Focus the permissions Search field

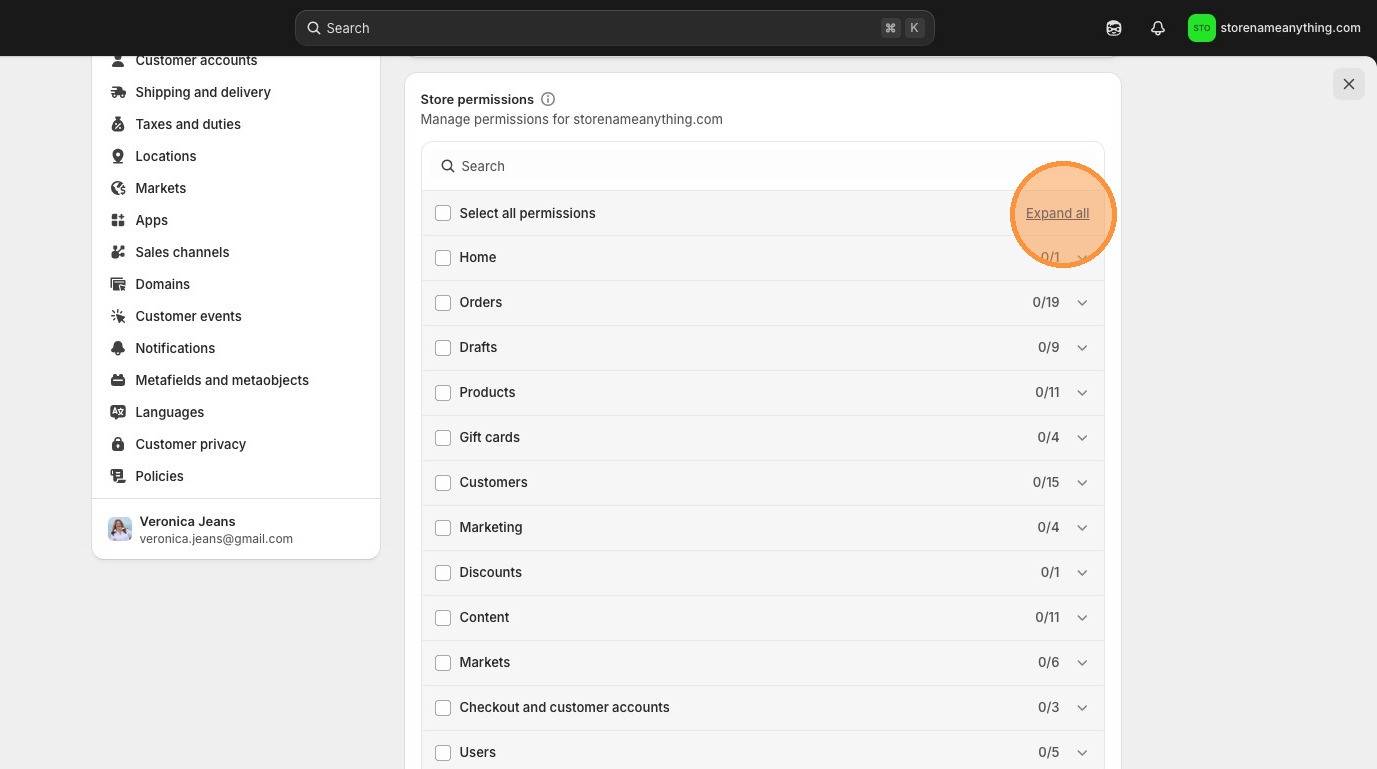click(x=763, y=166)
